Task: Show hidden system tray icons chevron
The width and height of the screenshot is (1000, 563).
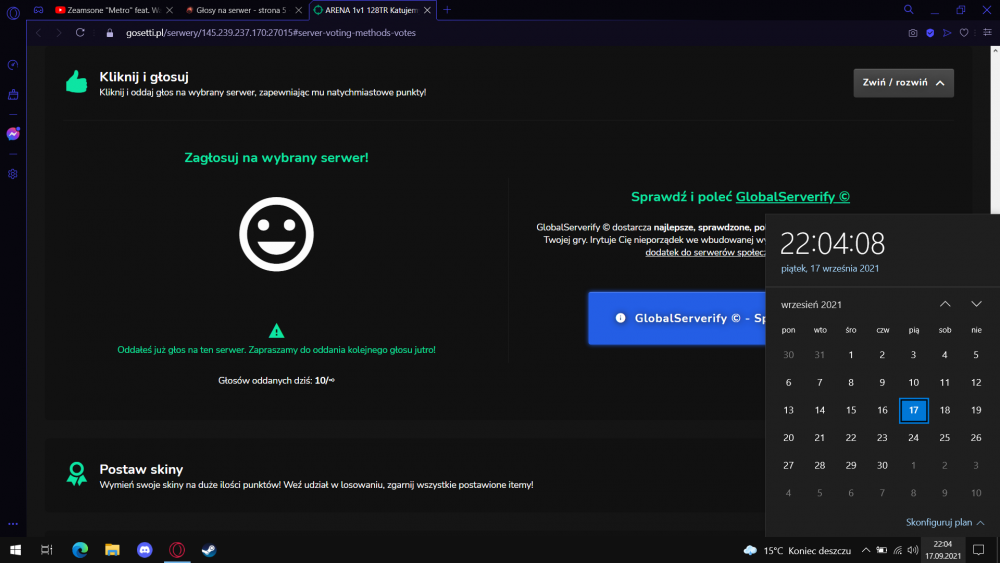Action: coord(865,550)
